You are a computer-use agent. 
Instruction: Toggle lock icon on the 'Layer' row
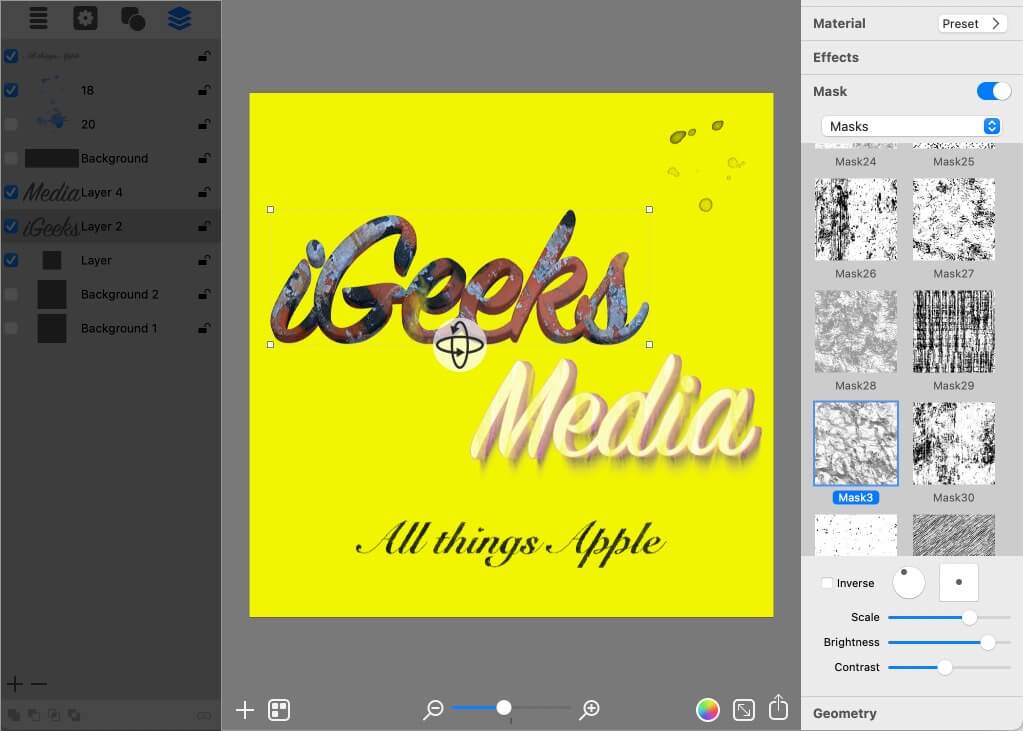pos(204,260)
